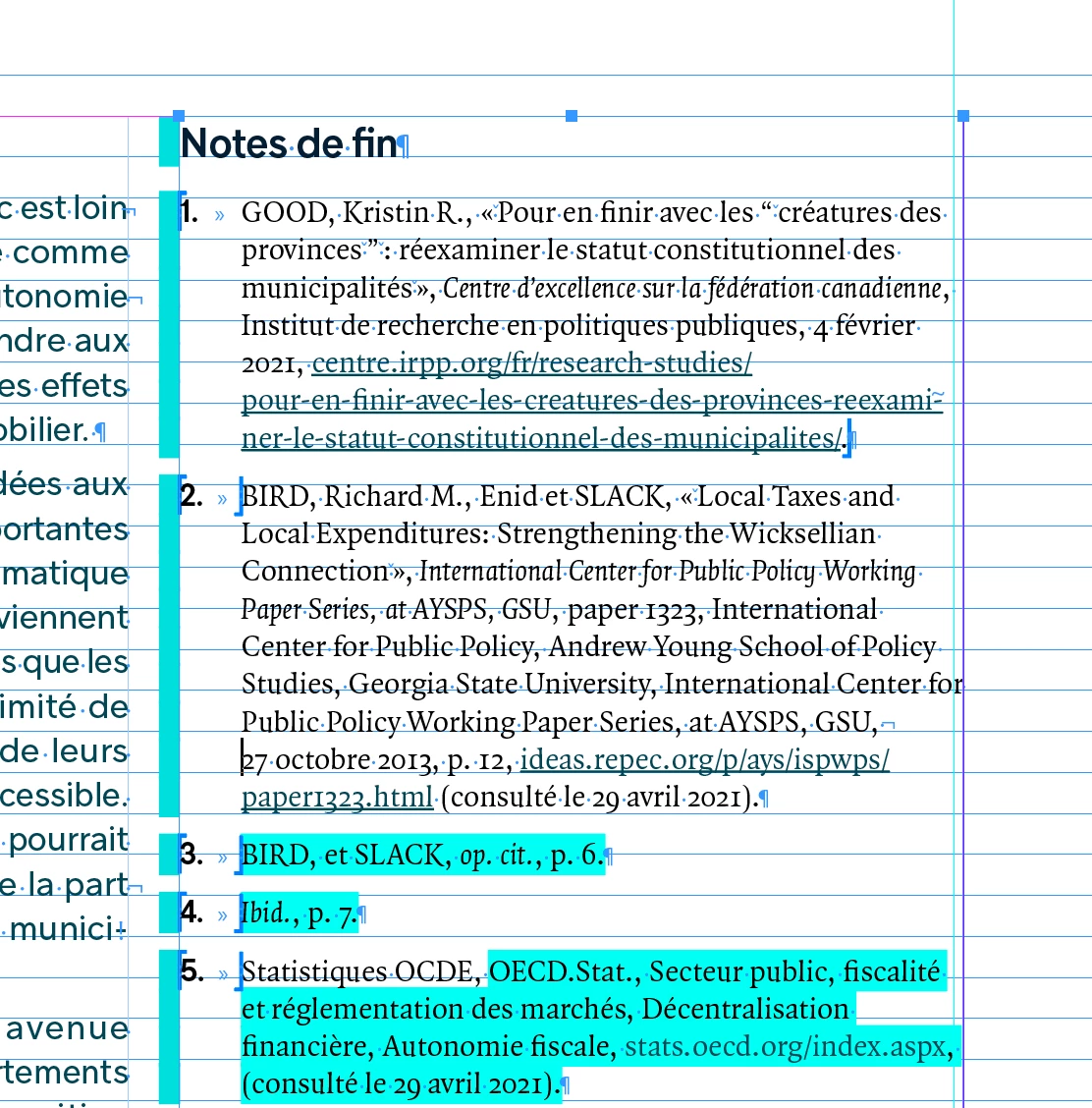This screenshot has width=1092, height=1108.
Task: Click '(consulté le 29 avril 2021)' in note 5
Action: (x=401, y=1084)
